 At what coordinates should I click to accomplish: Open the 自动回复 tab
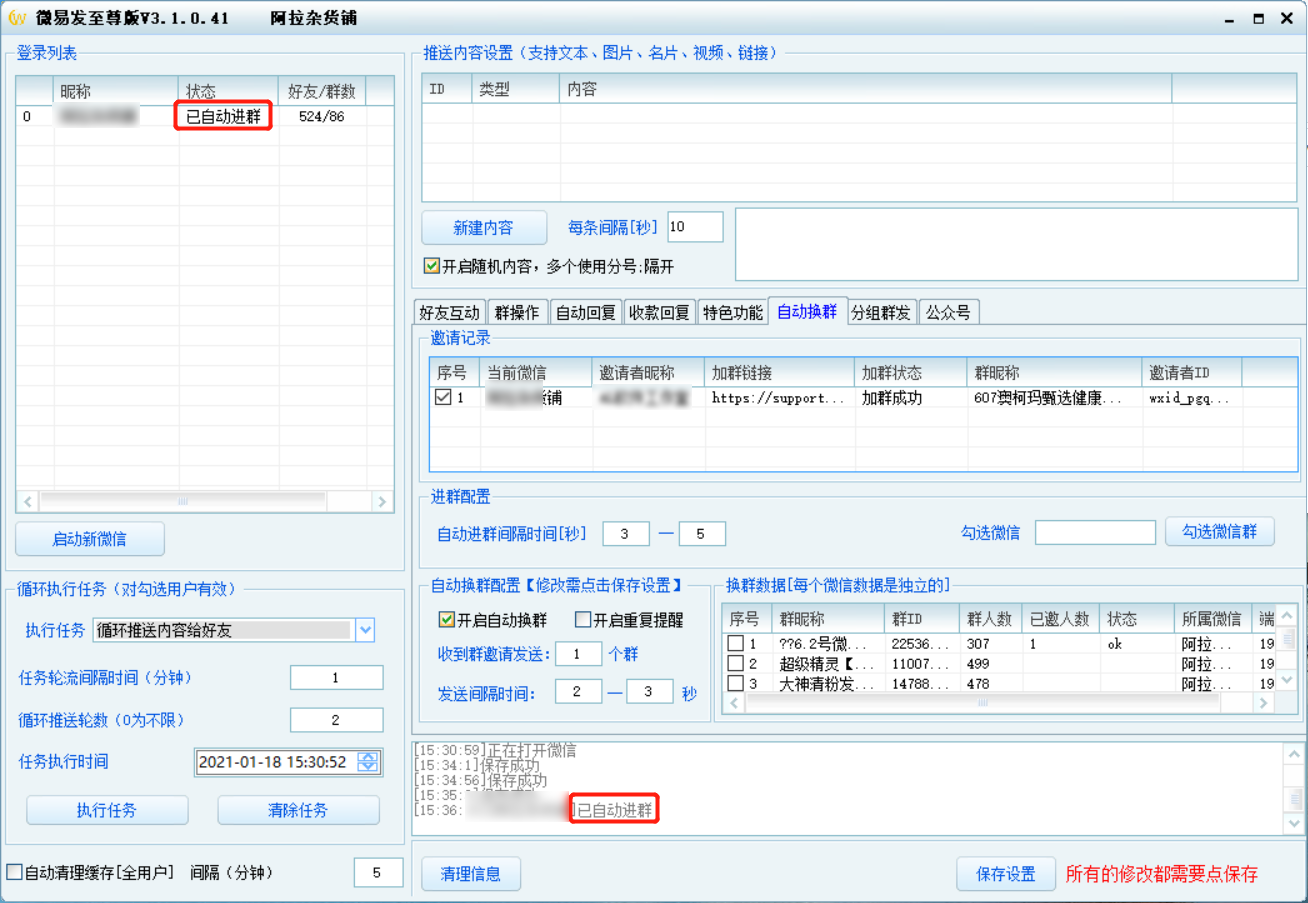pyautogui.click(x=585, y=312)
